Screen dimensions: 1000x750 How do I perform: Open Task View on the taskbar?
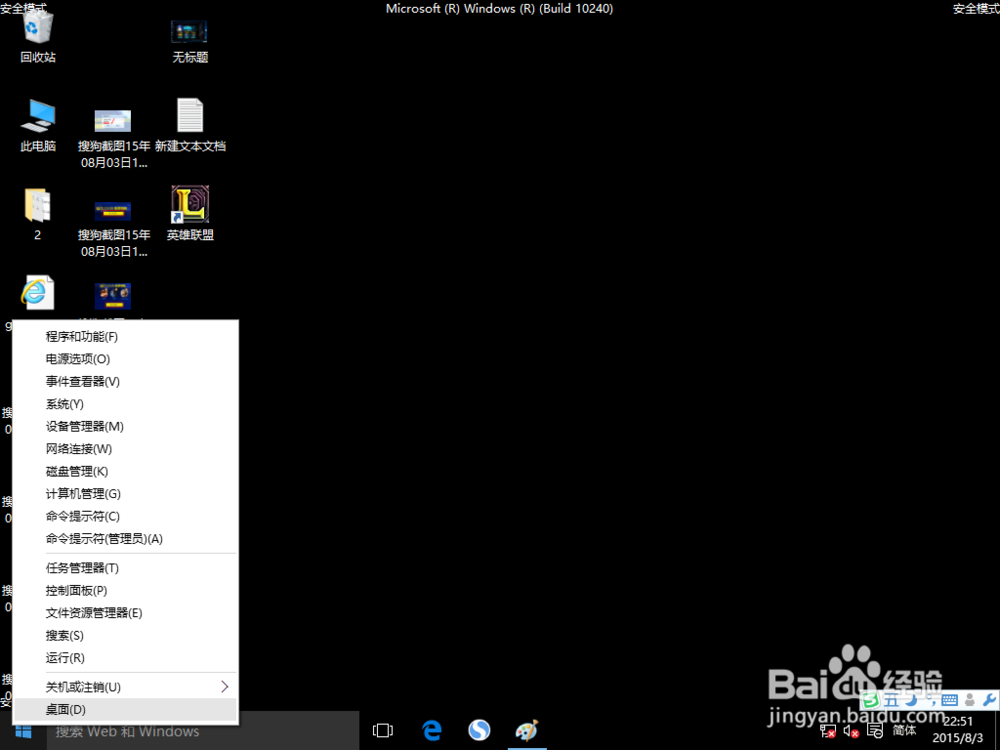pos(383,731)
